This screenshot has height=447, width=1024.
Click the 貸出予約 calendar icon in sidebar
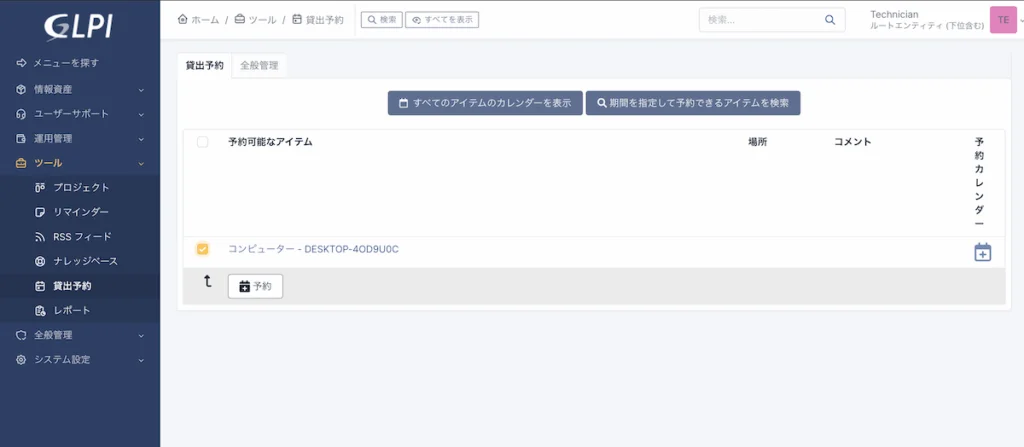coord(40,286)
